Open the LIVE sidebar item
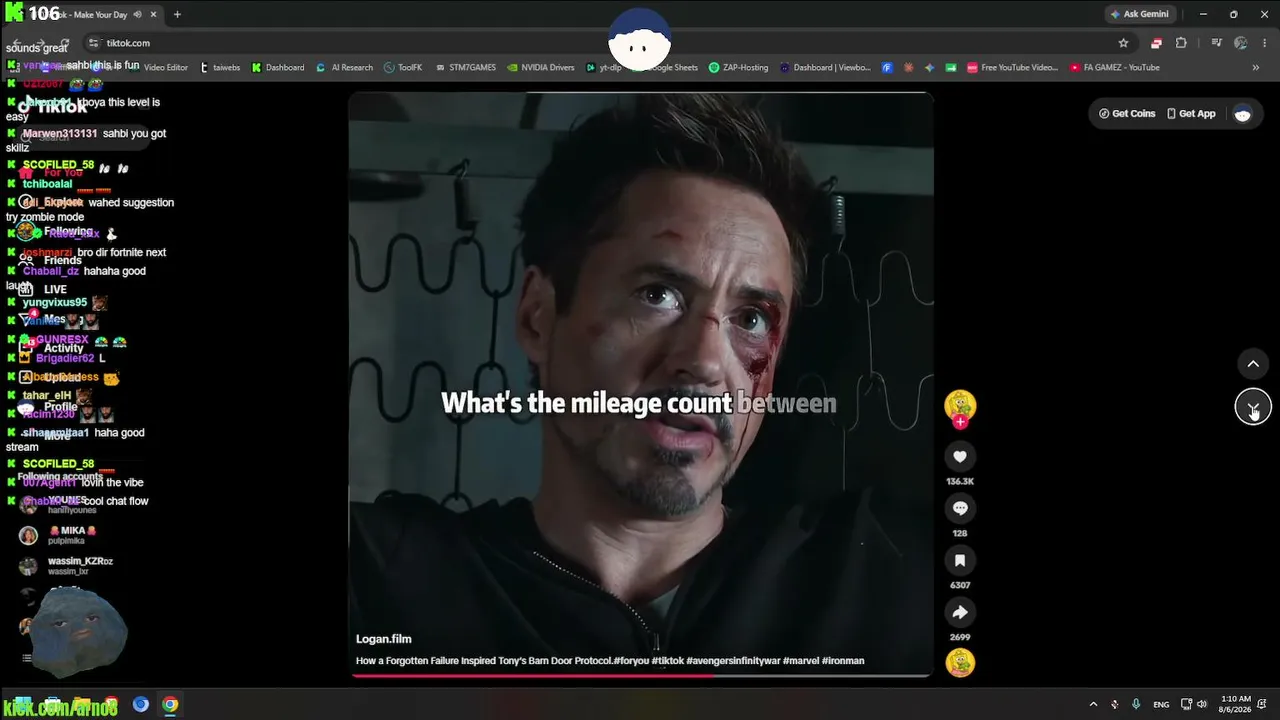 (45, 289)
